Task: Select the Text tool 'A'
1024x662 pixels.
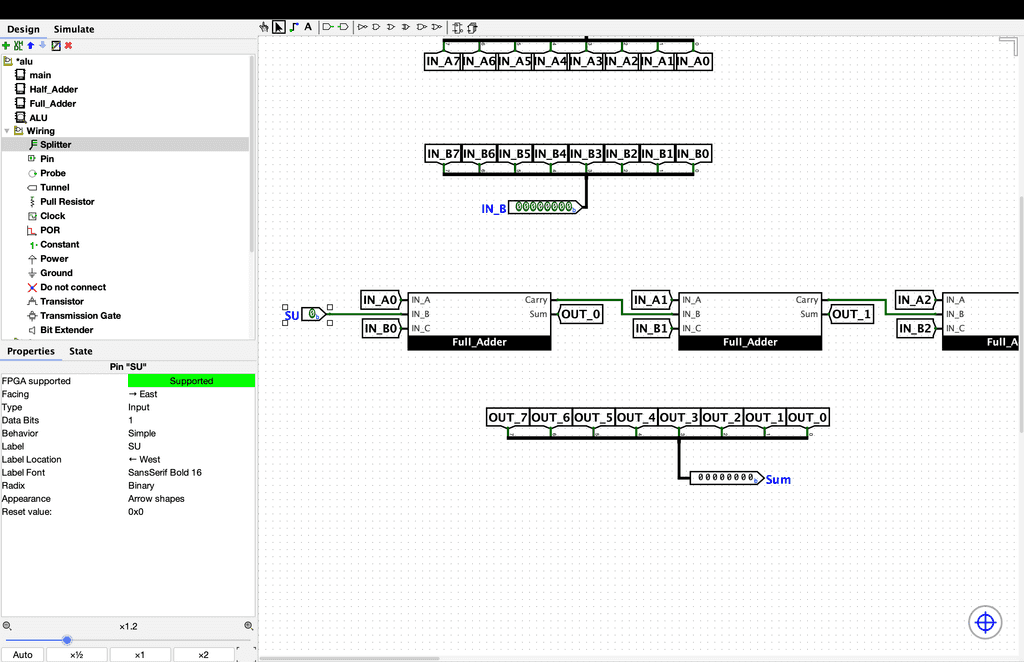Action: 308,27
